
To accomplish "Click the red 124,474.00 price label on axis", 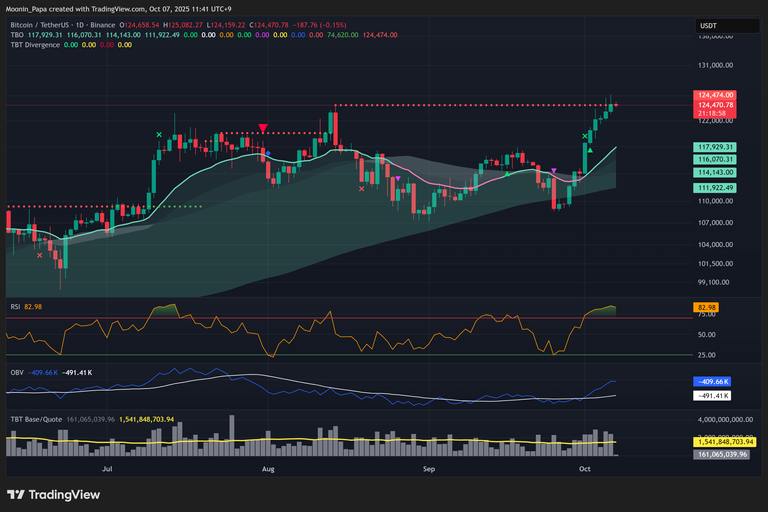I will coord(715,95).
